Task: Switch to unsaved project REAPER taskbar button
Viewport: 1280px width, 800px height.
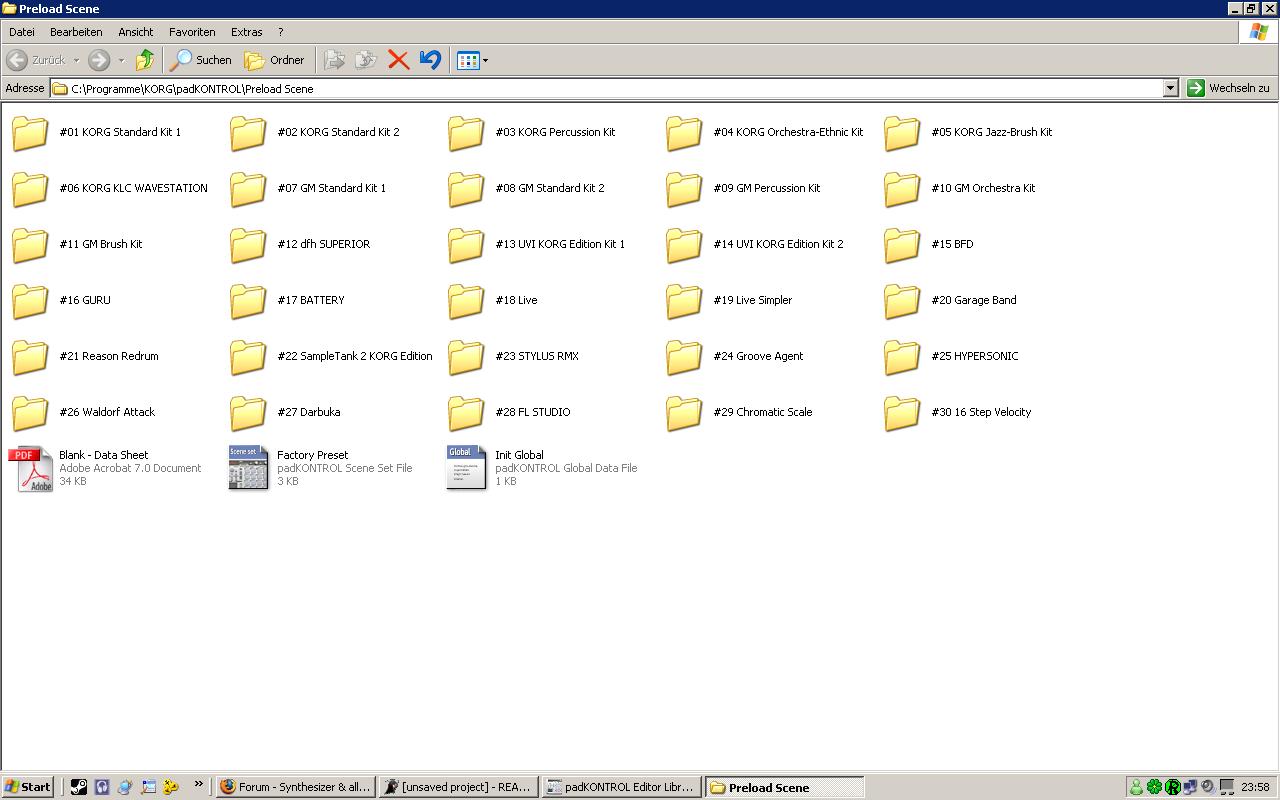Action: tap(458, 787)
